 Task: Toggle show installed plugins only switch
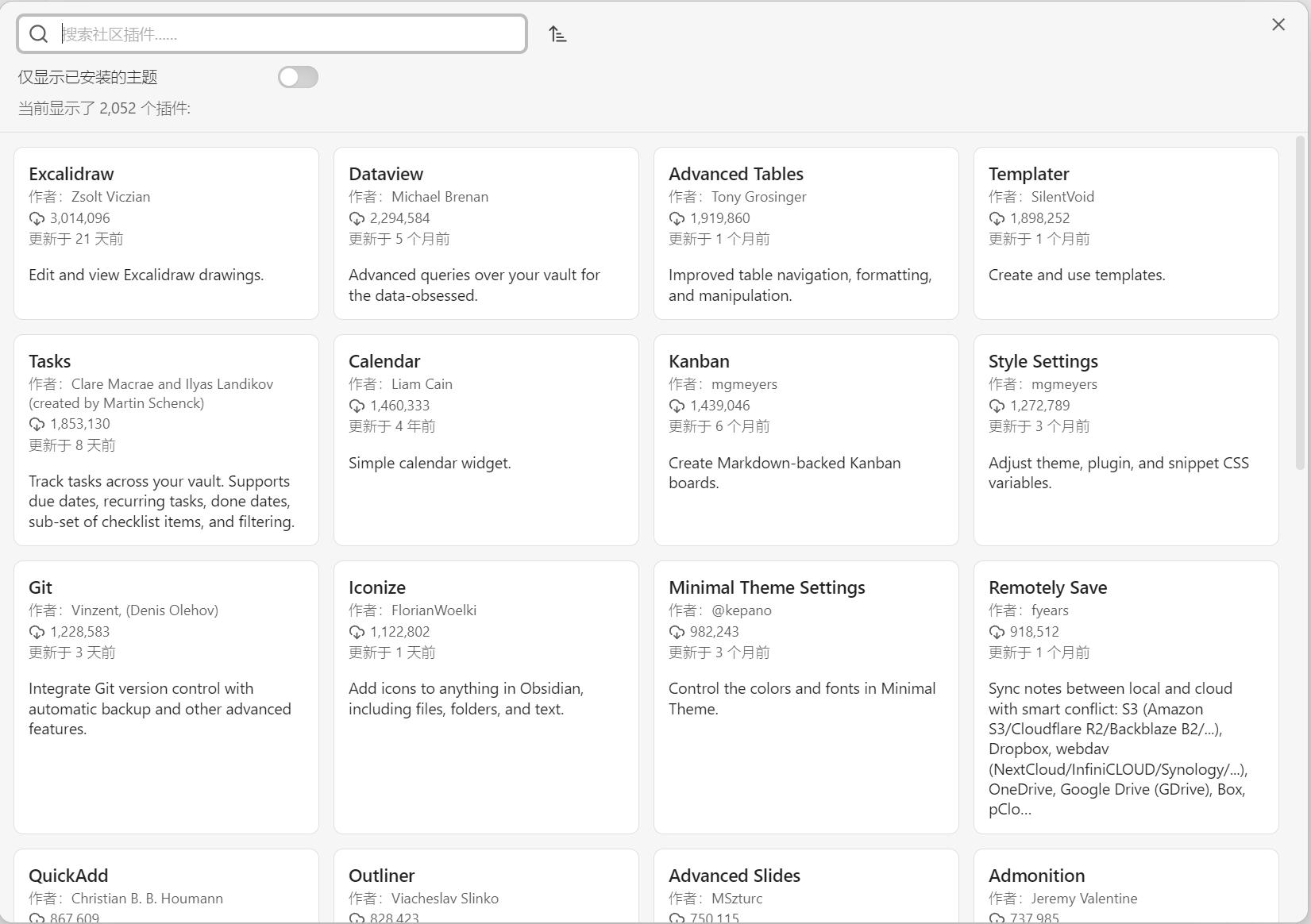[298, 77]
